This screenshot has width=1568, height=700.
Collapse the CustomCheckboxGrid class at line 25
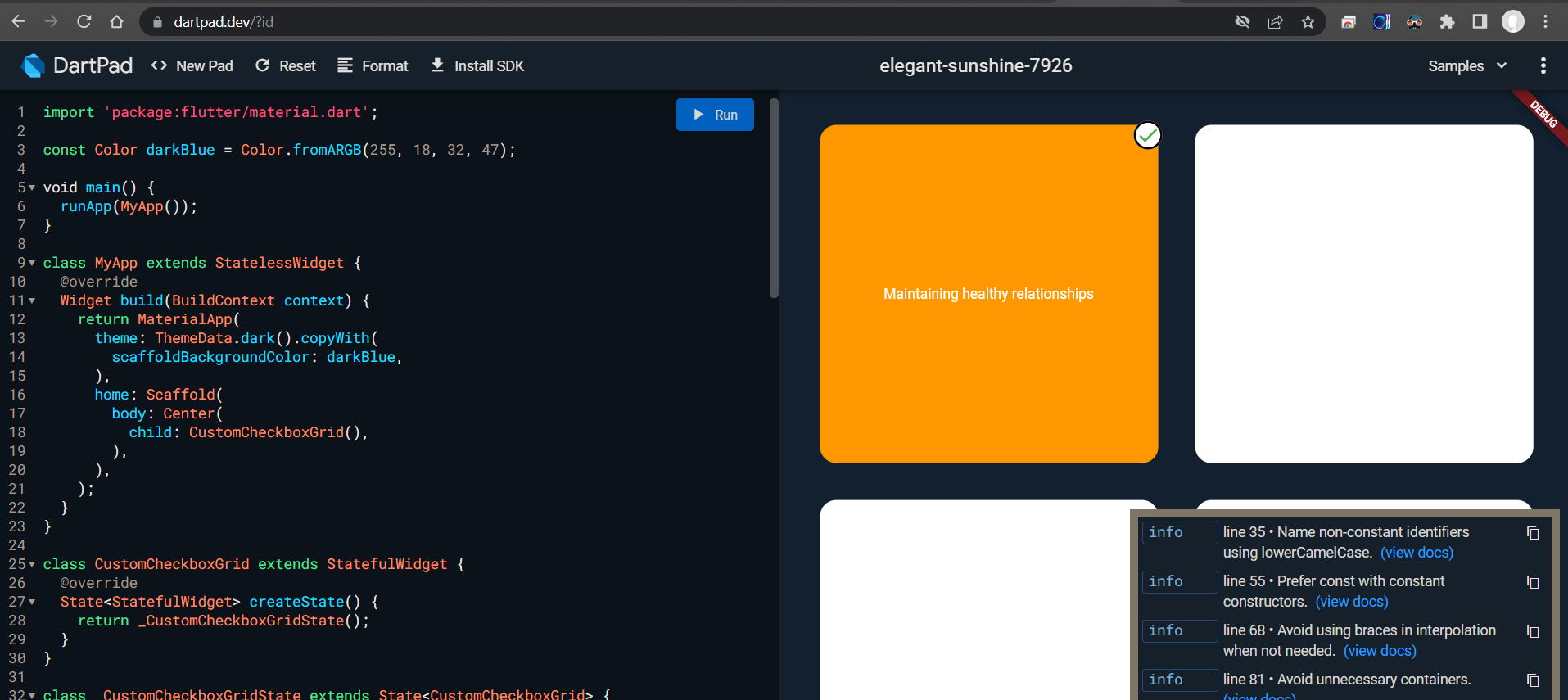pyautogui.click(x=32, y=564)
